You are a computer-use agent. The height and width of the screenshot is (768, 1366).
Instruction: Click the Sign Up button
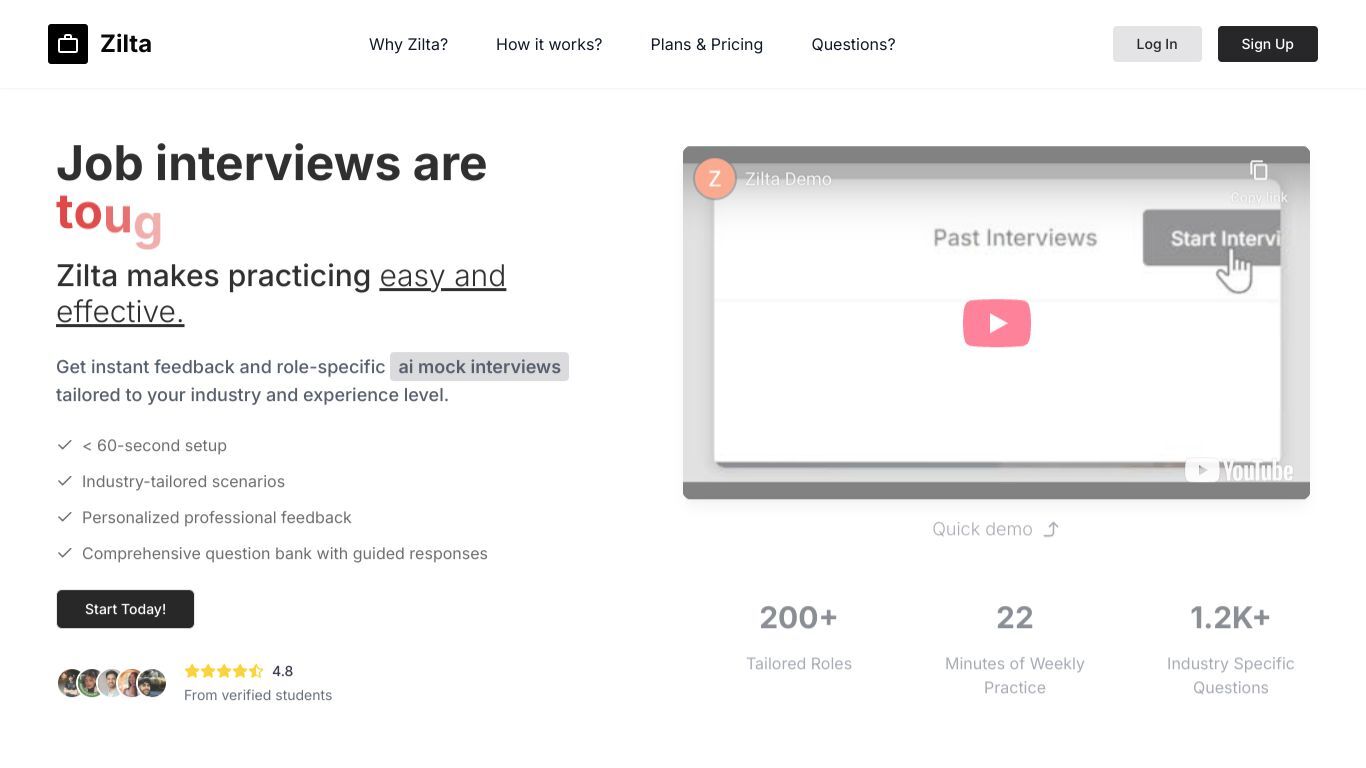[x=1267, y=44]
